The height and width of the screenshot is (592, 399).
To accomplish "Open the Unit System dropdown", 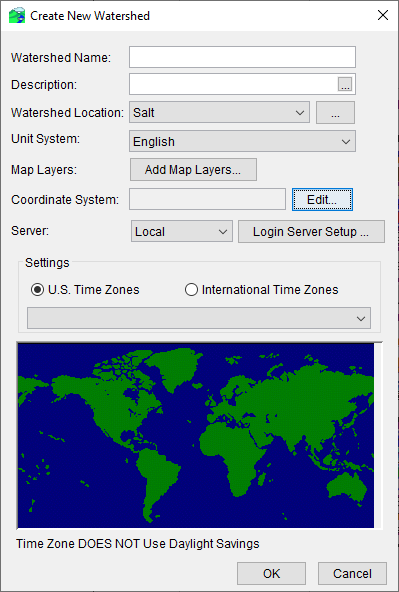I will [242, 141].
